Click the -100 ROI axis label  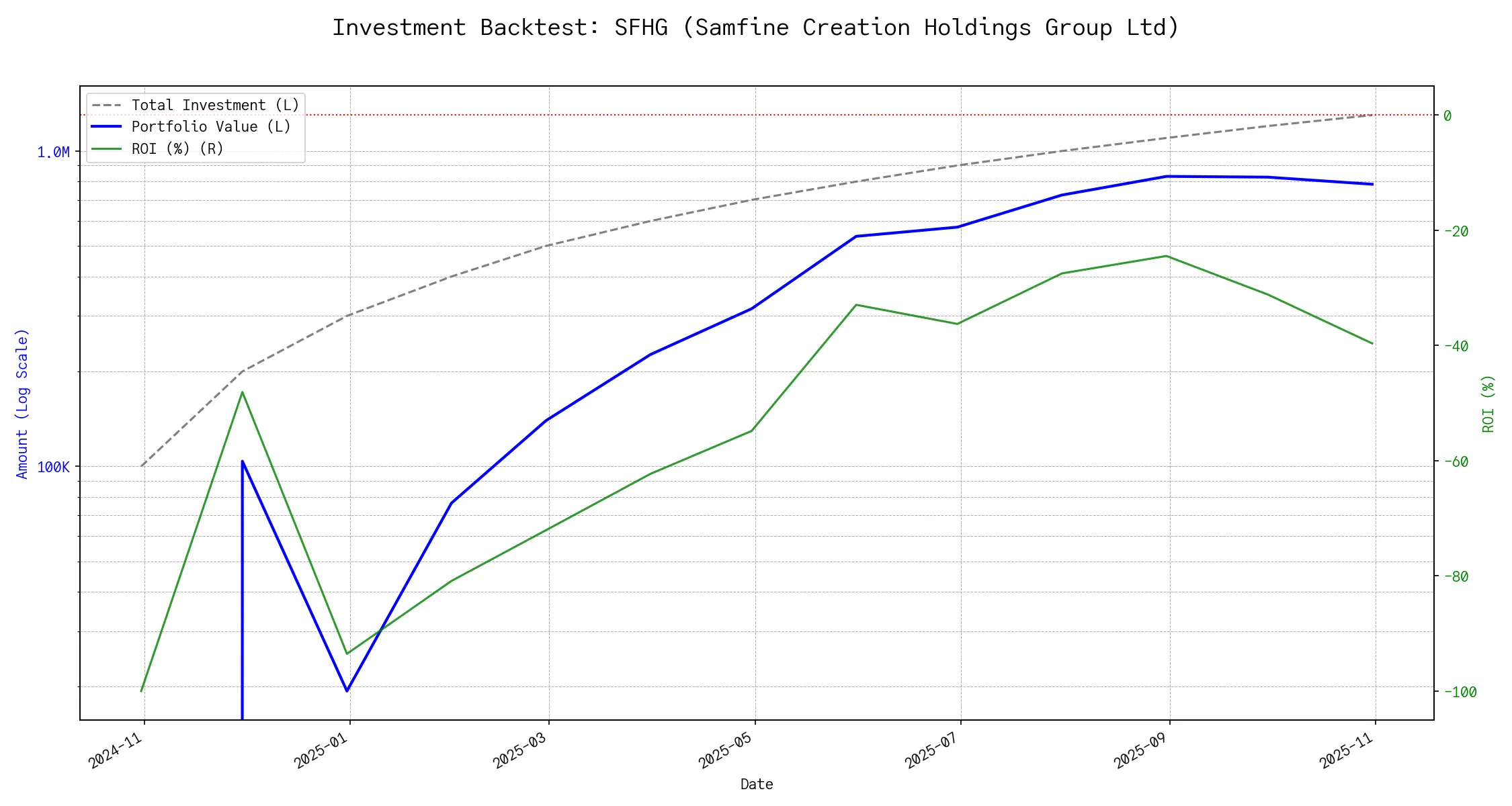coord(1460,692)
